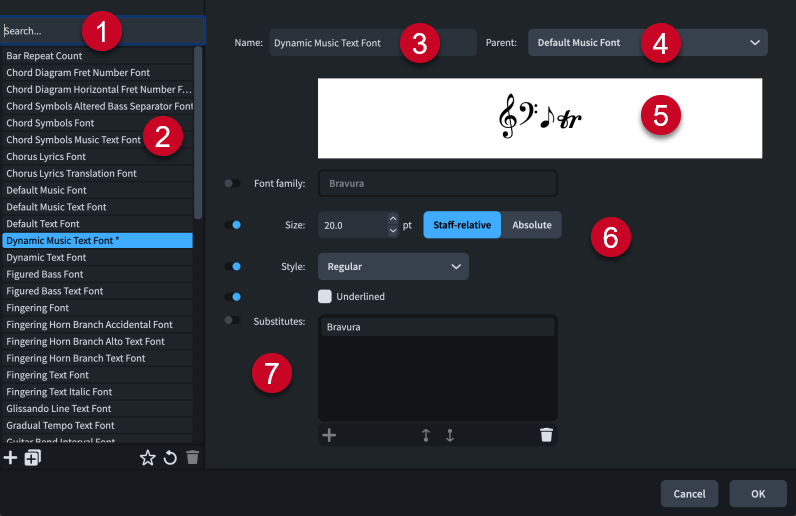Viewport: 796px width, 516px height.
Task: Select Default Text Font entry
Action: 97,223
